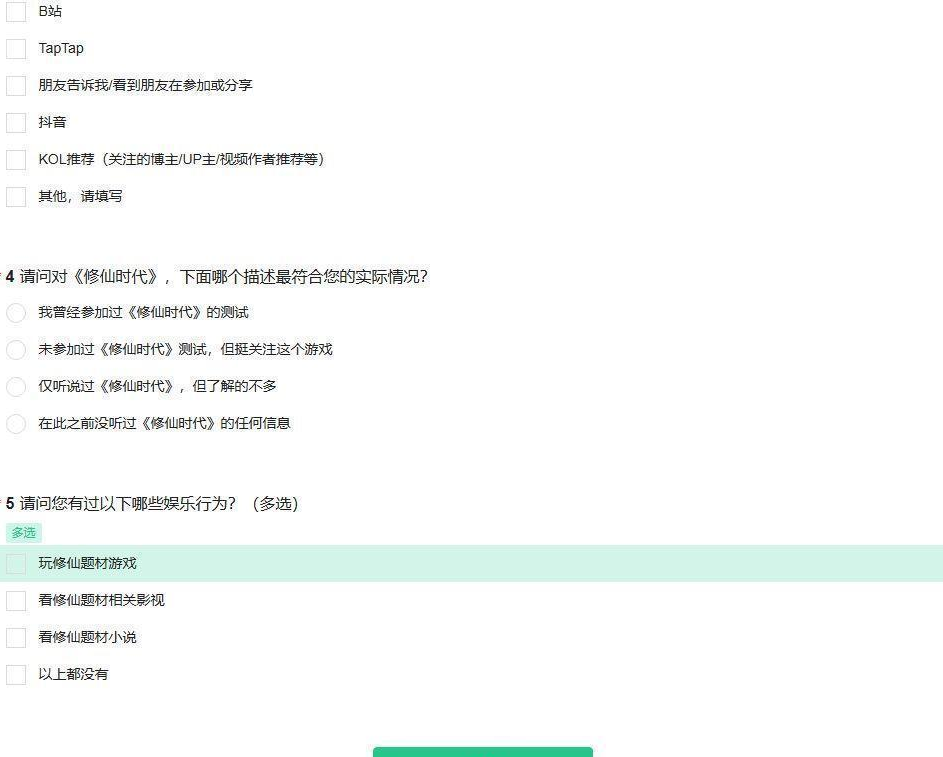
Task: Check the 抖音 option box
Action: pos(16,123)
